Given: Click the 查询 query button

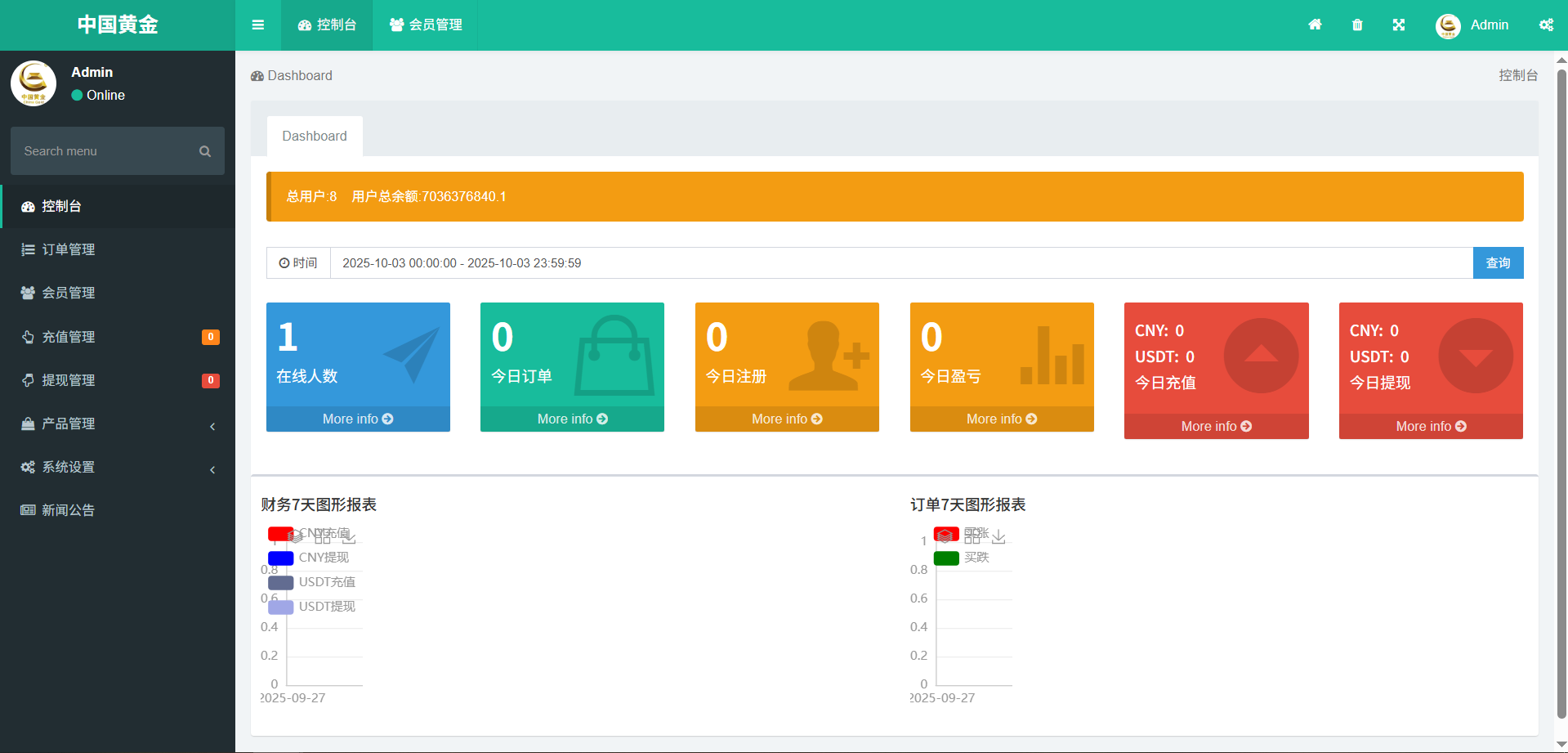Looking at the screenshot, I should pyautogui.click(x=1498, y=263).
